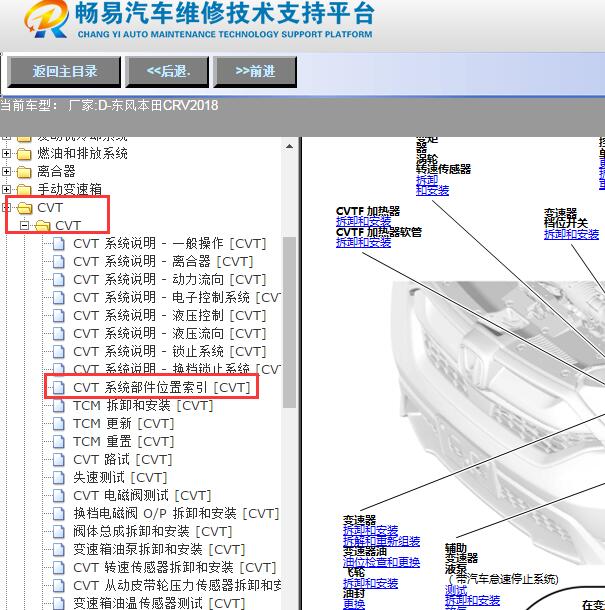Collapse the inner CVT subfolder node
Screen dimensions: 605x610
(x=25, y=225)
